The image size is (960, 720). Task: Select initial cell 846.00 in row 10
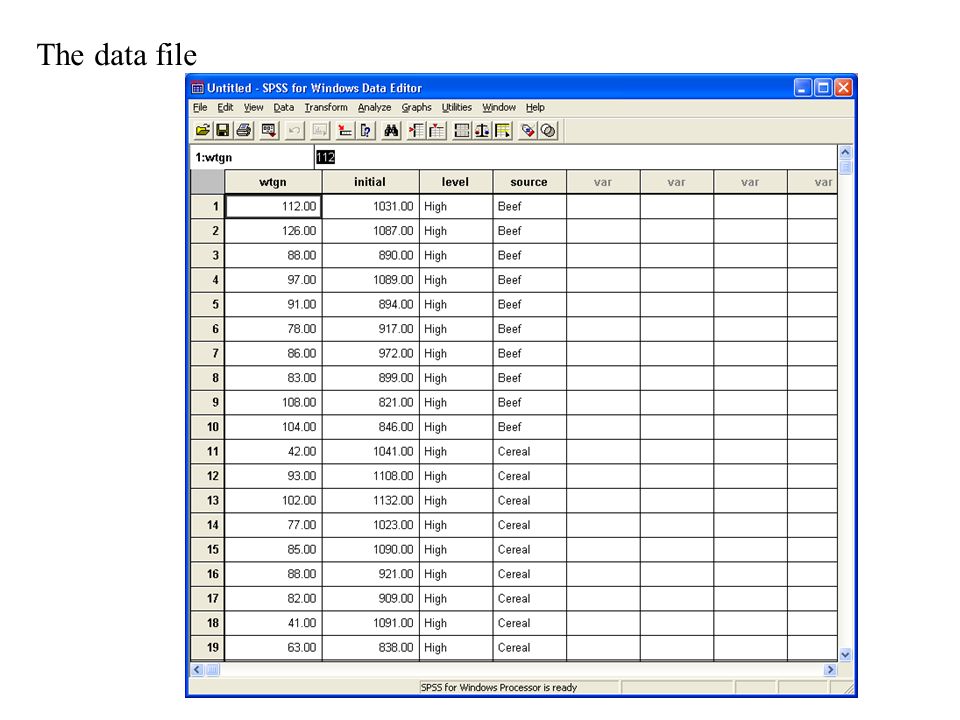point(370,427)
